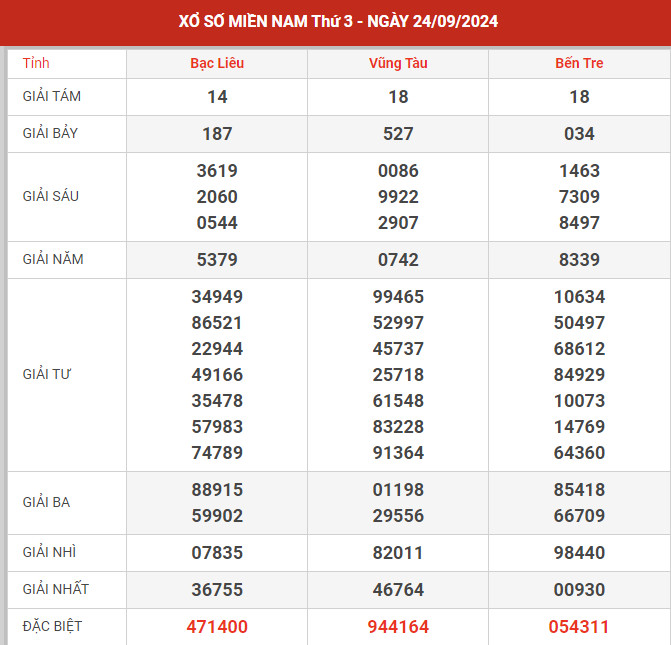Viewport: 671px width, 645px height.
Task: Select giải tư number 74789
Action: [217, 452]
